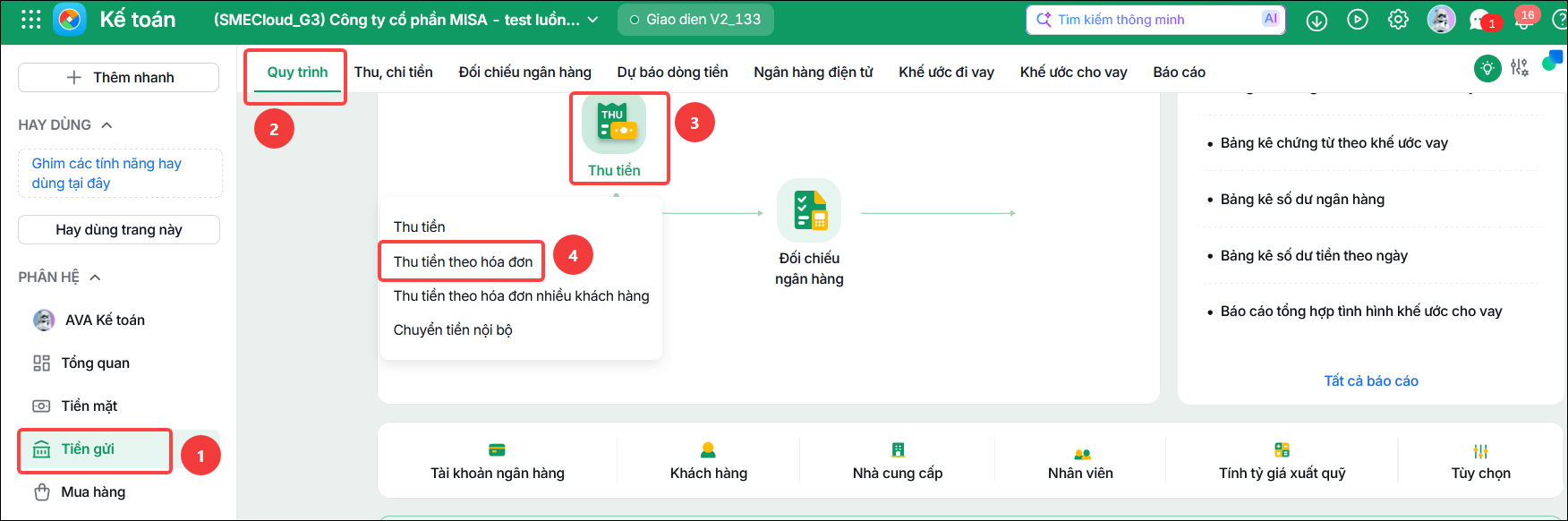1568x521 pixels.
Task: Expand the company name dropdown
Action: (x=592, y=20)
